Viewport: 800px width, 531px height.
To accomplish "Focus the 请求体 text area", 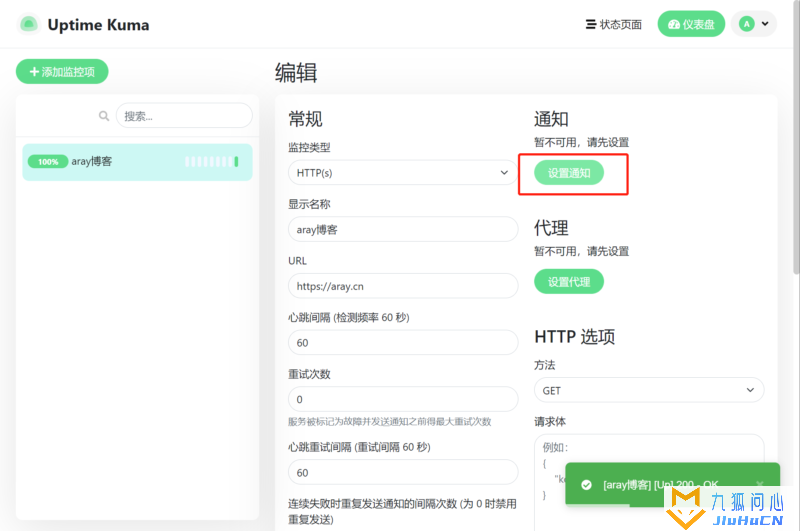I will coord(649,482).
